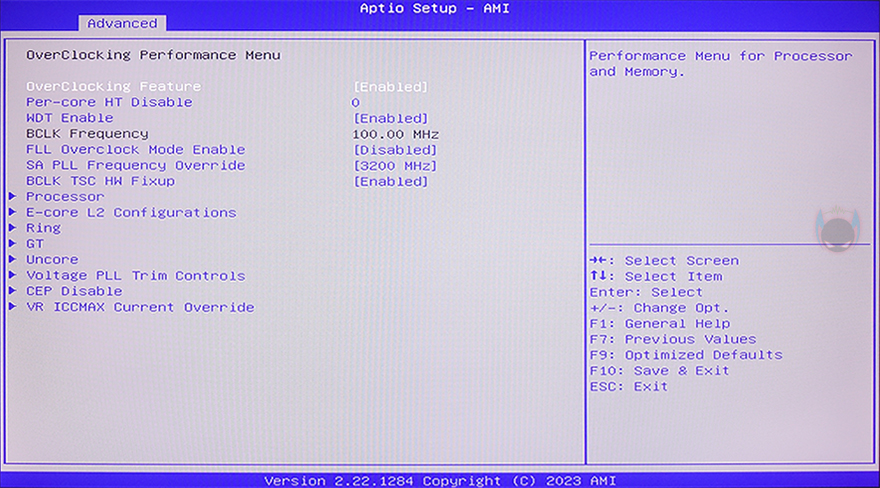Expand arrow next to Voltage PLL Trim Controls

(x=12, y=275)
